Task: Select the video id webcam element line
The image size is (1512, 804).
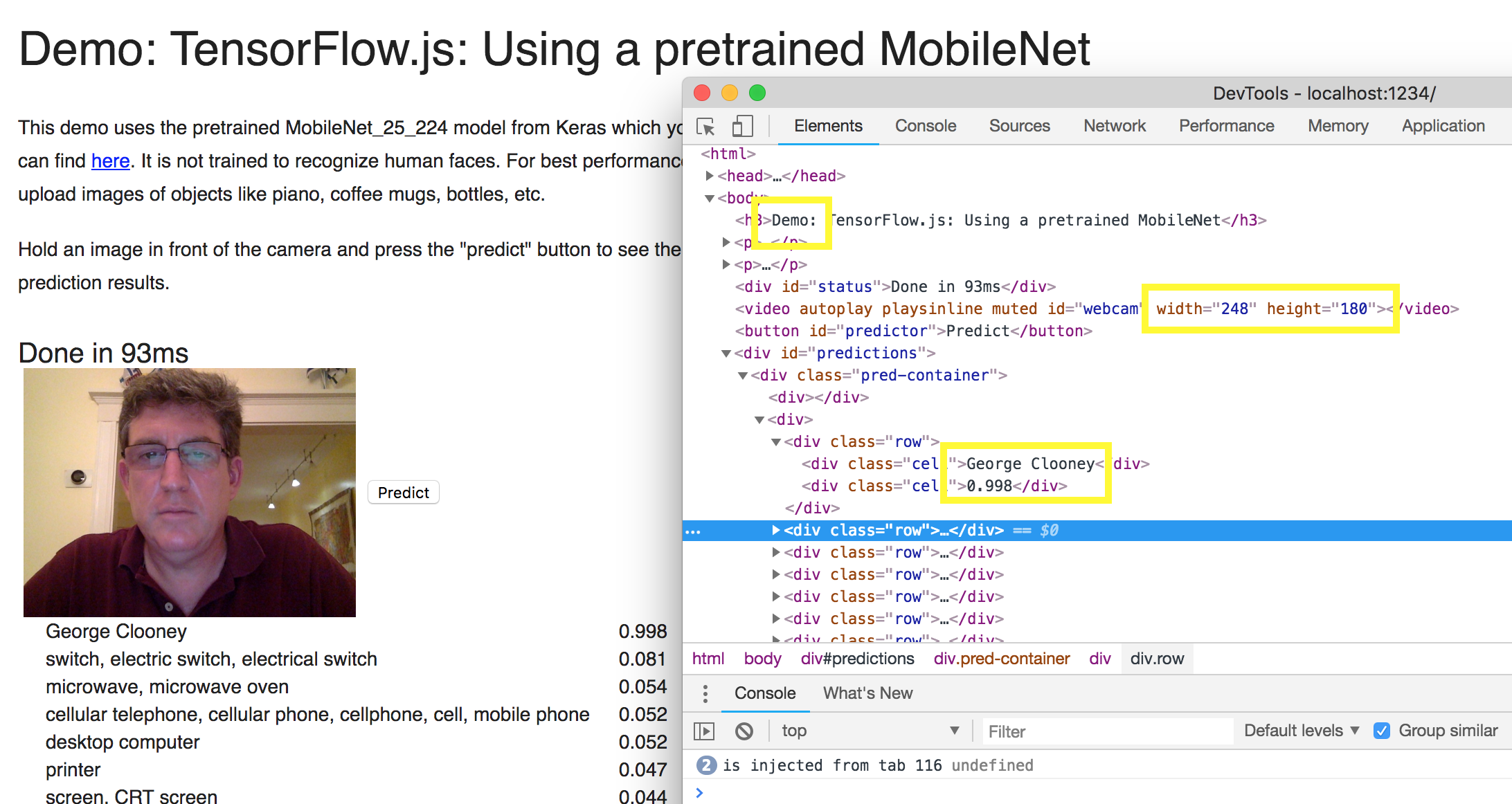Action: (x=1097, y=309)
